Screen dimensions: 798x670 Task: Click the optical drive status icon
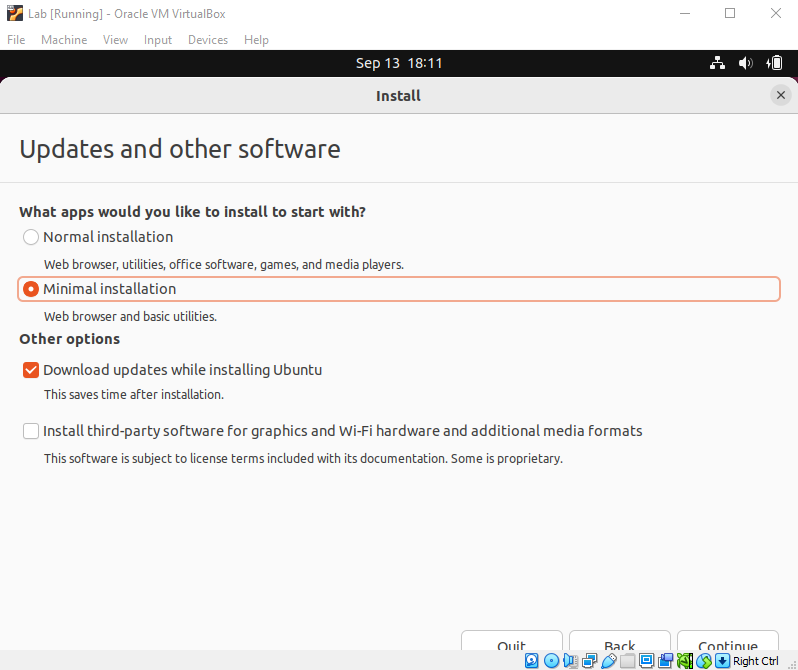551,661
